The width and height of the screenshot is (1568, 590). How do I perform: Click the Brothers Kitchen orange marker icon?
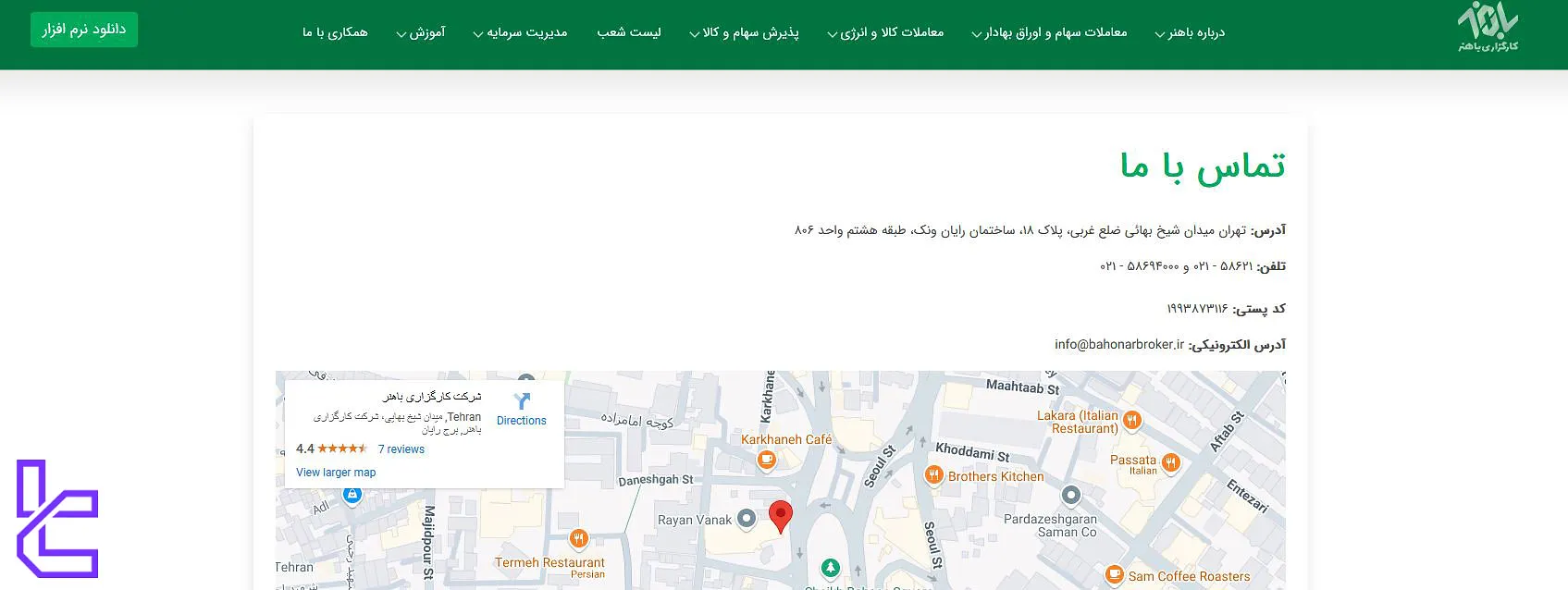934,475
